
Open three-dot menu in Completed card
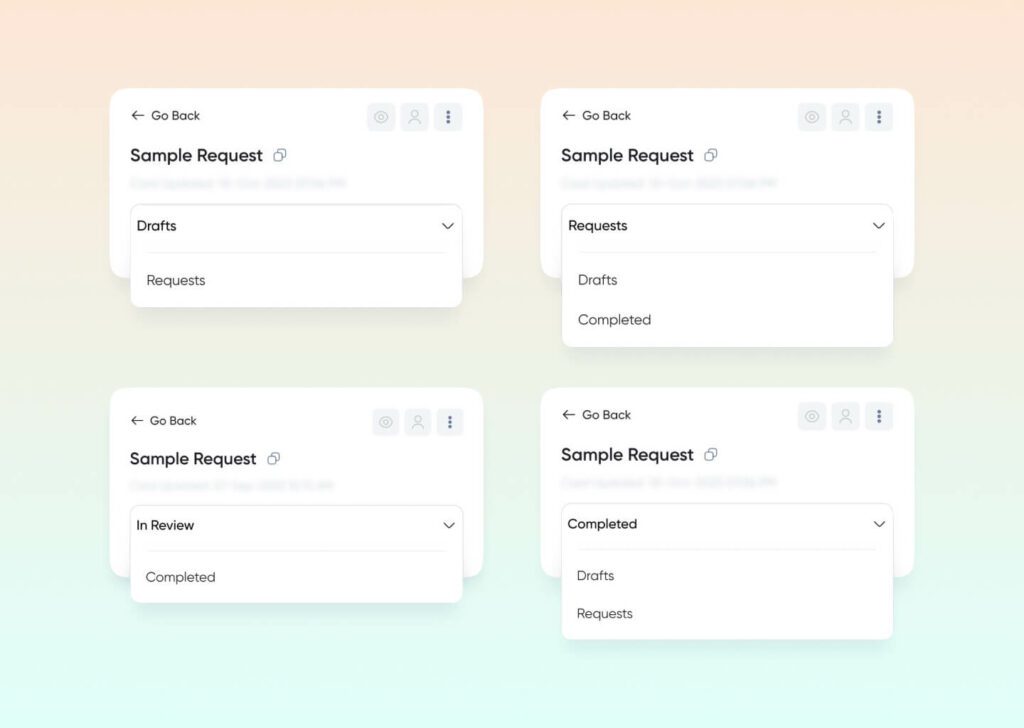pyautogui.click(x=878, y=416)
